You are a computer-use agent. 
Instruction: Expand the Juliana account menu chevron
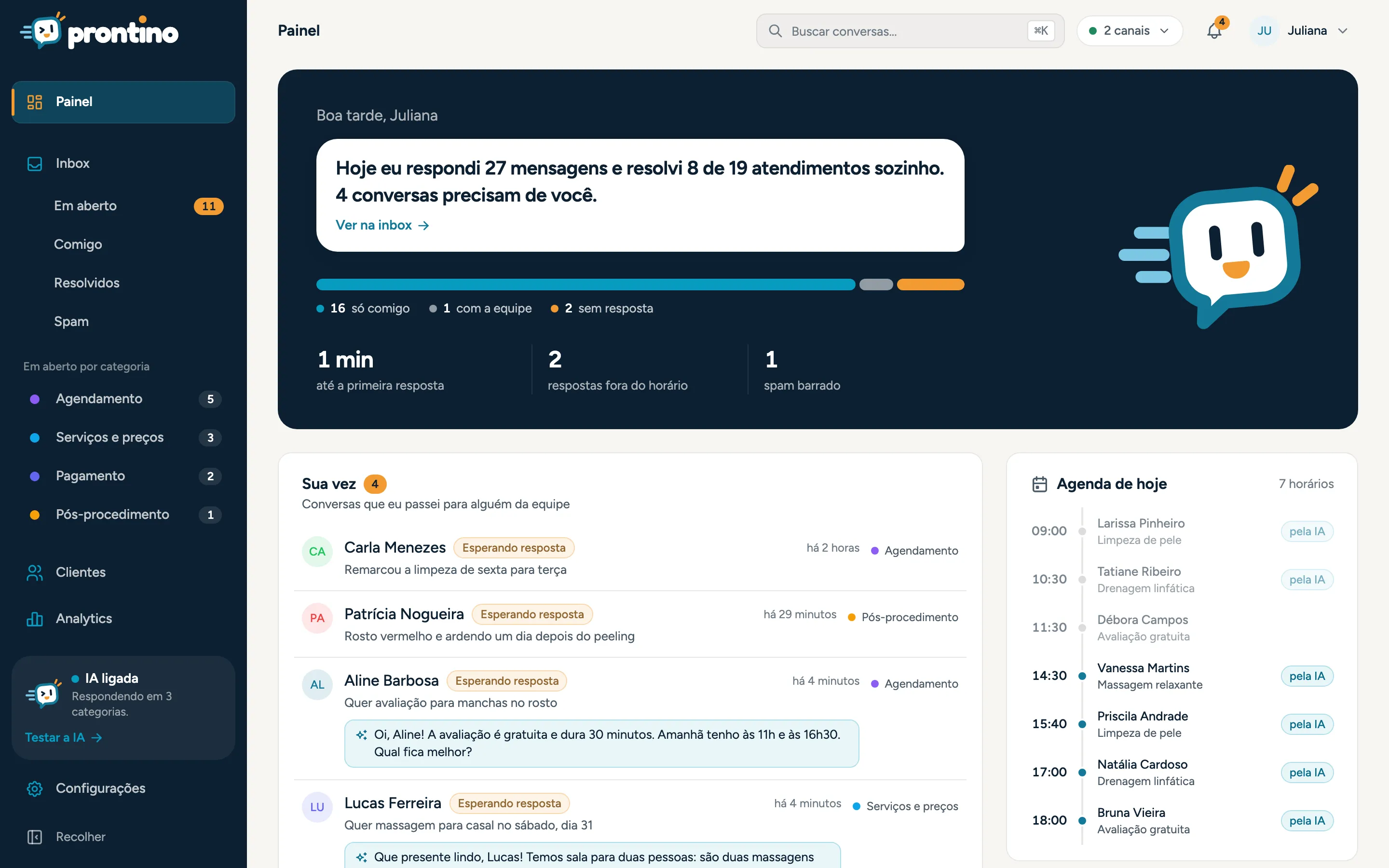(1343, 31)
